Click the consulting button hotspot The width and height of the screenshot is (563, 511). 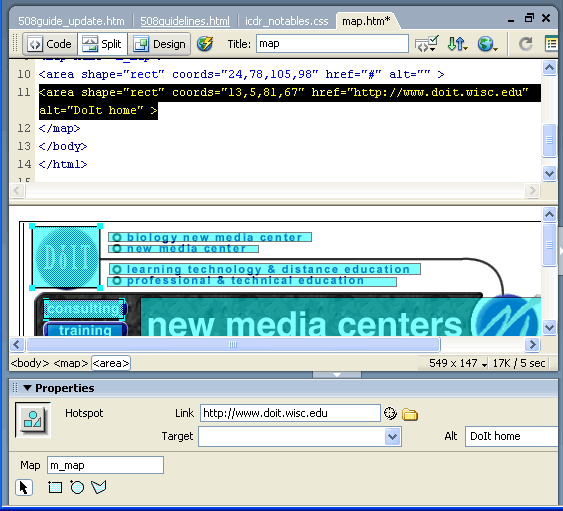pos(84,309)
